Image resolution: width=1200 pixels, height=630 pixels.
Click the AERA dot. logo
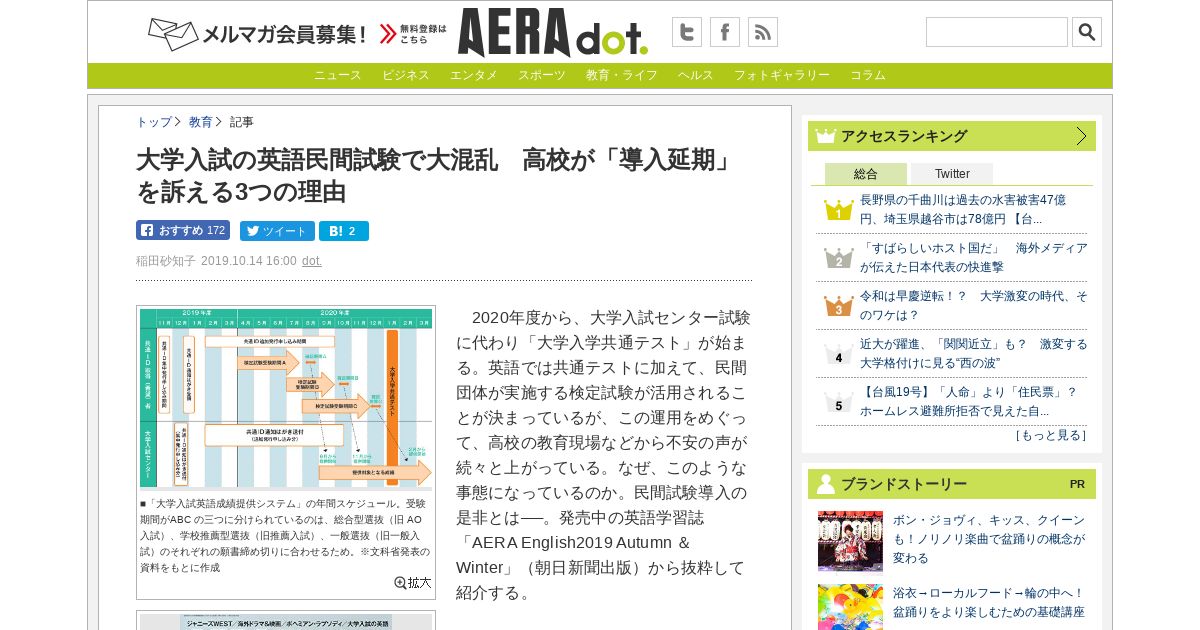pyautogui.click(x=553, y=33)
